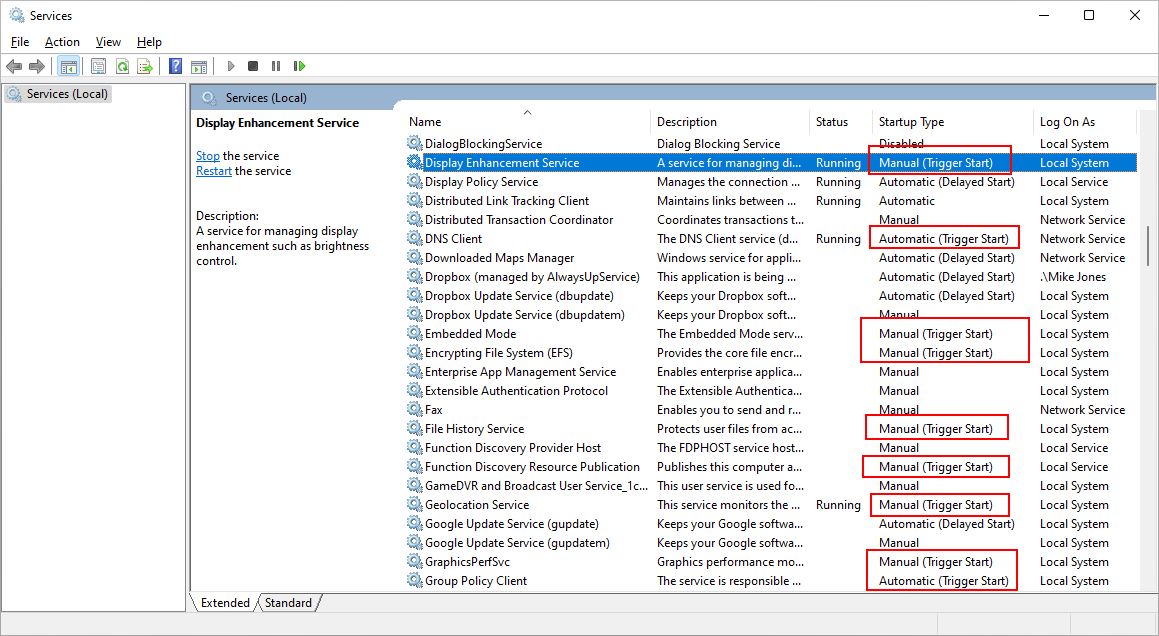This screenshot has width=1159, height=636.
Task: Select Dropbox Update Service (dbupdatem) row
Action: (525, 314)
